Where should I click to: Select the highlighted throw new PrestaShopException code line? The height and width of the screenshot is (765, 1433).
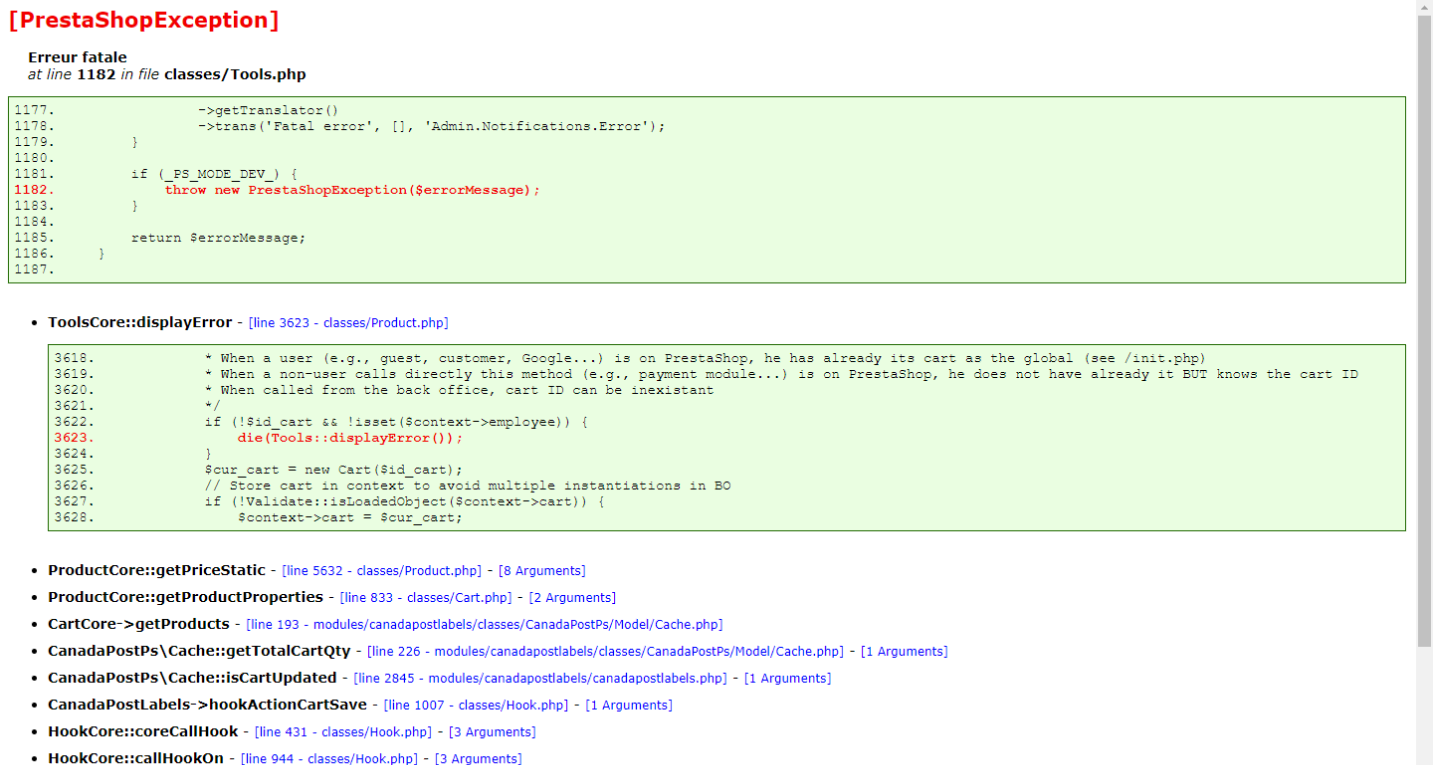(x=352, y=190)
